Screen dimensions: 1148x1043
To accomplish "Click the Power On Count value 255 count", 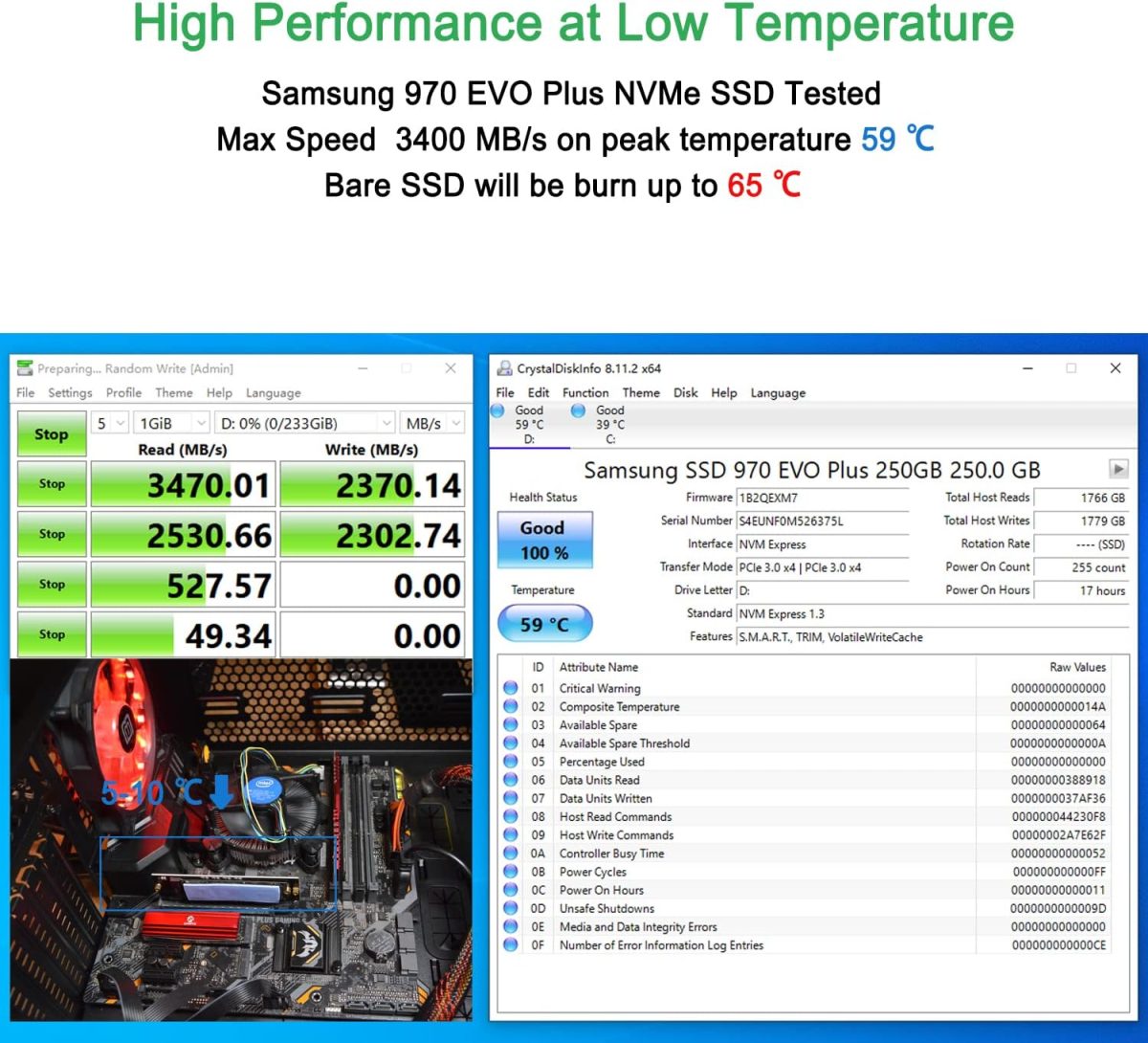I will point(1082,567).
